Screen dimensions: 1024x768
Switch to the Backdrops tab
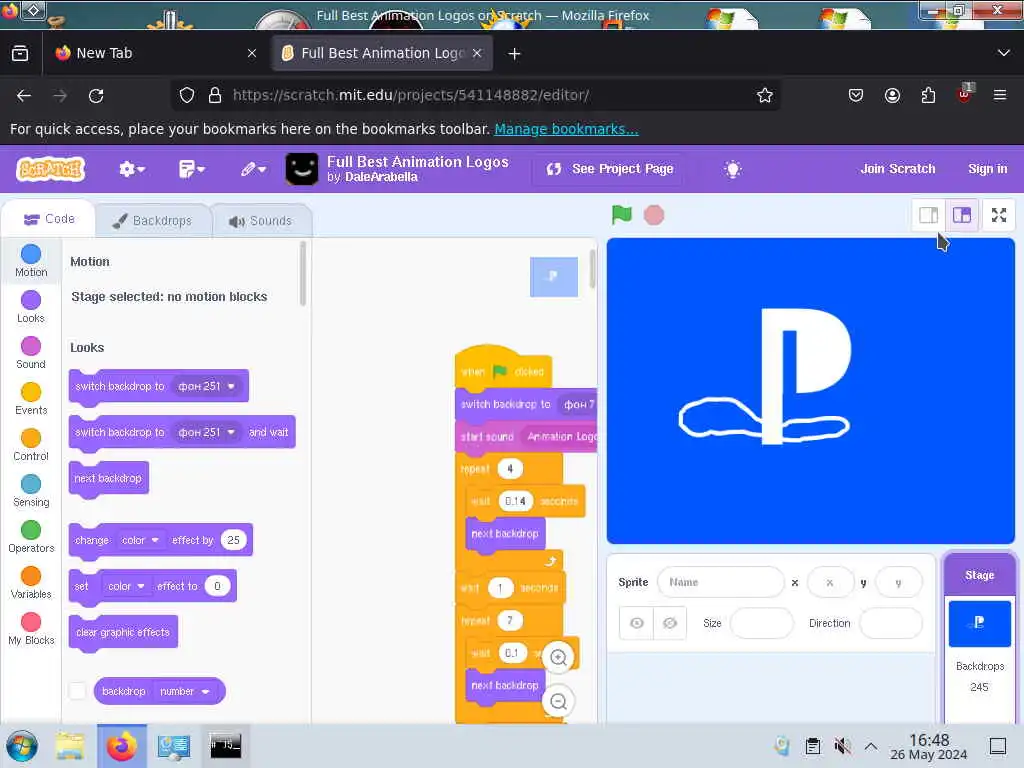[x=152, y=221]
